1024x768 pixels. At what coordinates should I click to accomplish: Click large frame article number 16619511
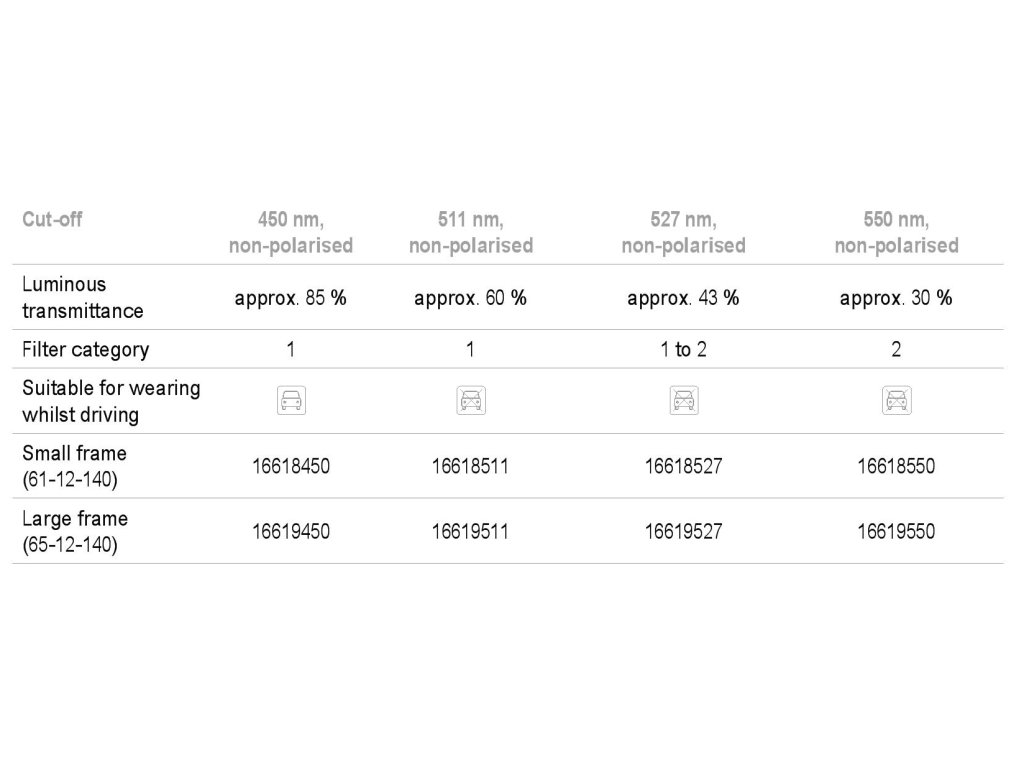pos(470,531)
